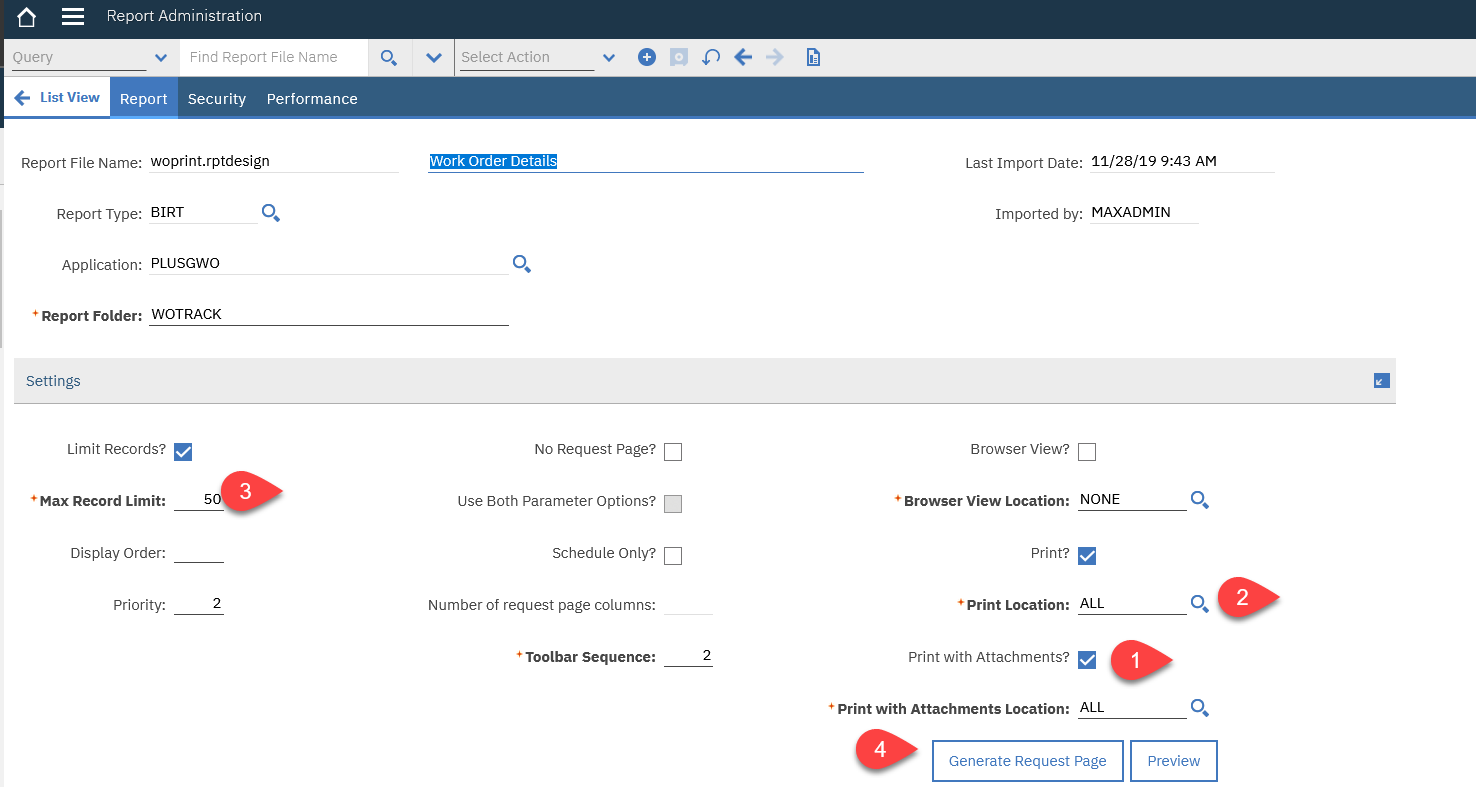Click the search magnifier beside Find Report File Name

pyautogui.click(x=389, y=58)
